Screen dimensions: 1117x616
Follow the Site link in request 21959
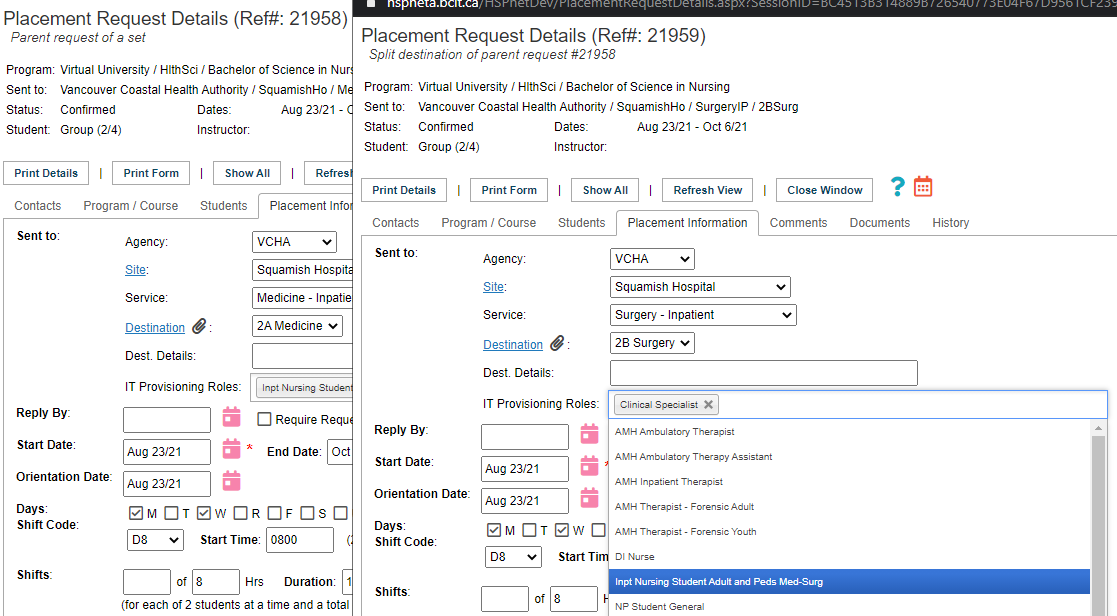(x=493, y=286)
